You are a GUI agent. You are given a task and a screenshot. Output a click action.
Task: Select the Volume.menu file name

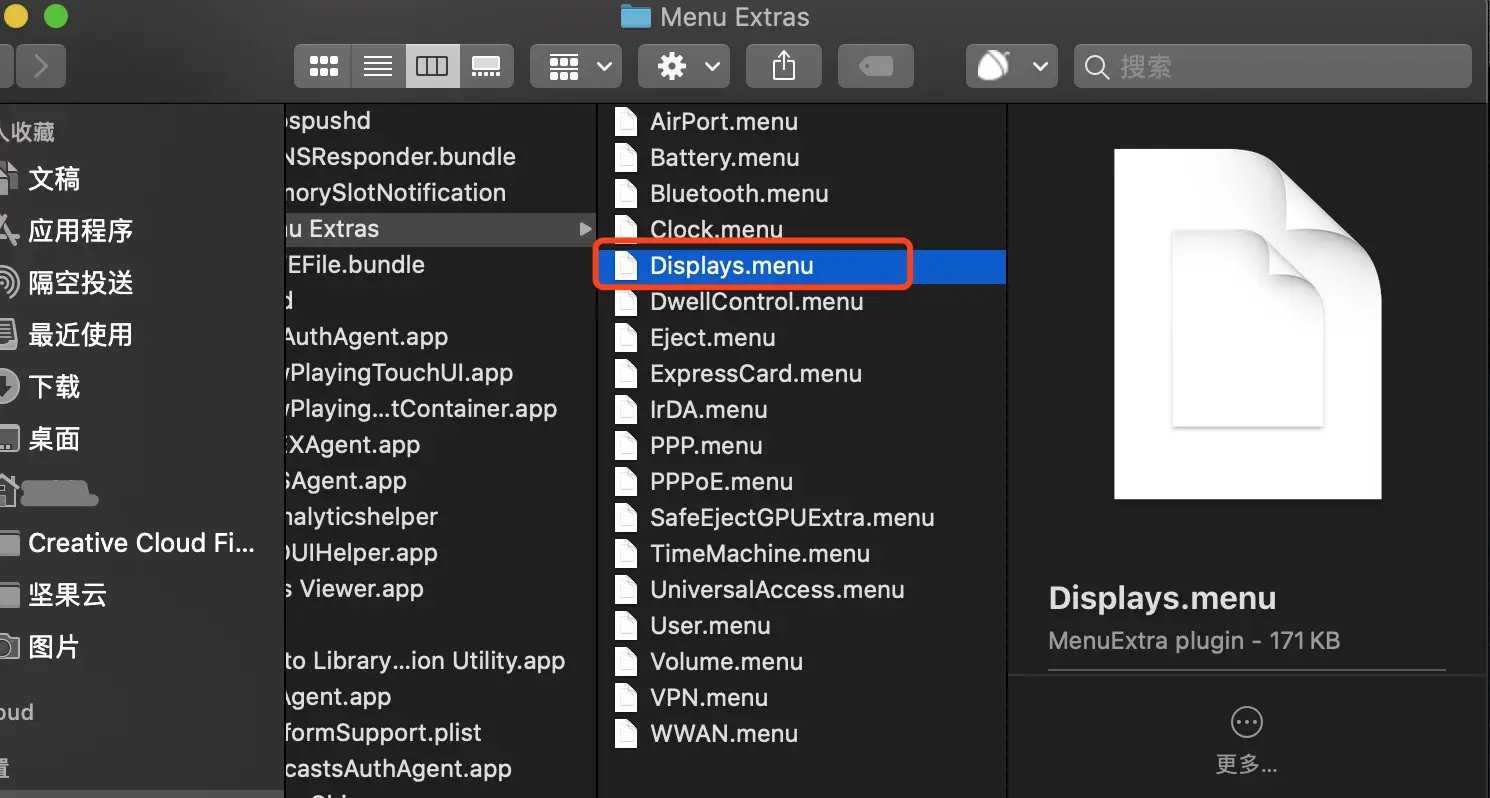[726, 662]
